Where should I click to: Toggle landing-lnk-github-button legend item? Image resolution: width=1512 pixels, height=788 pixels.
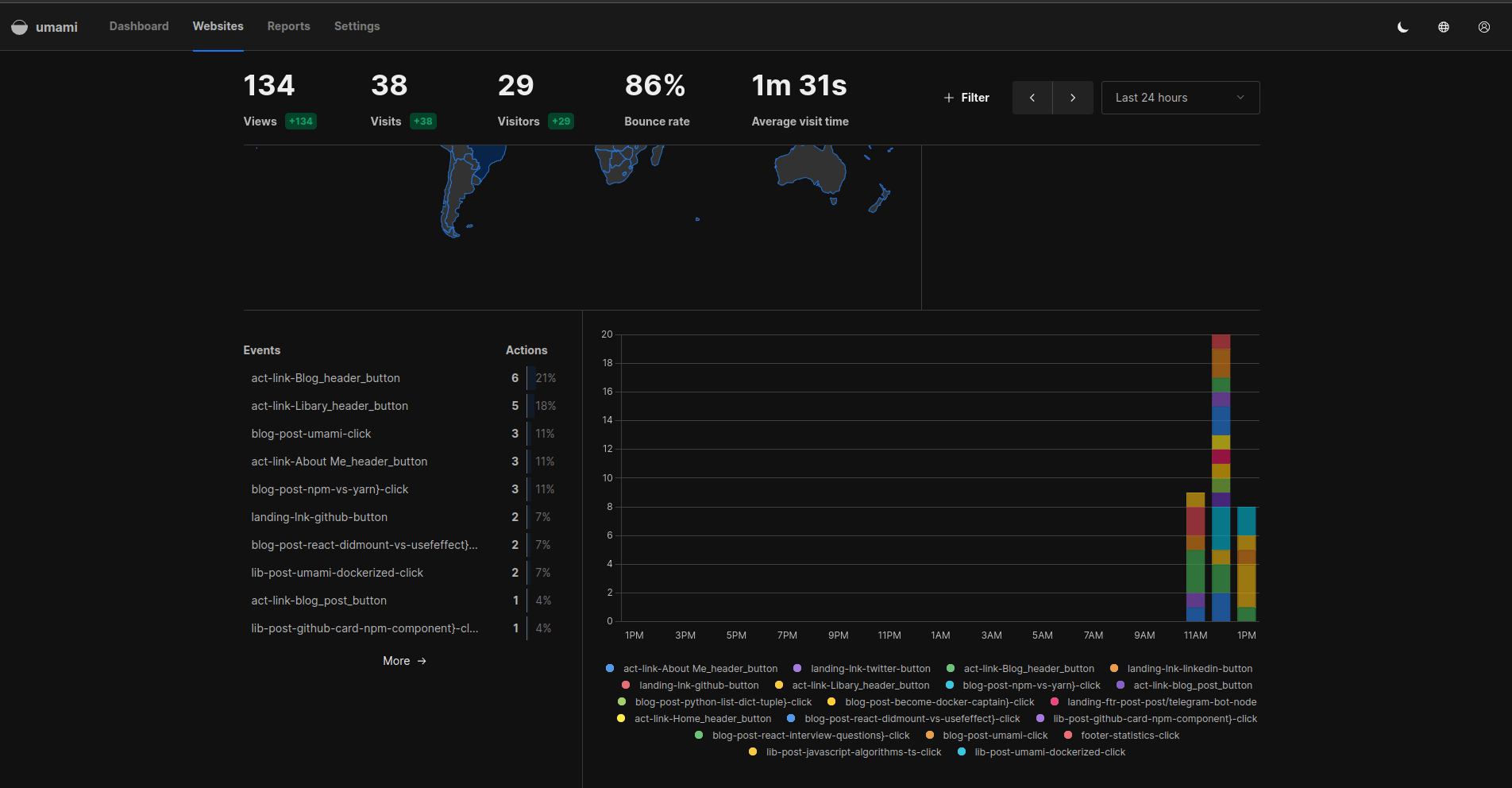click(690, 686)
